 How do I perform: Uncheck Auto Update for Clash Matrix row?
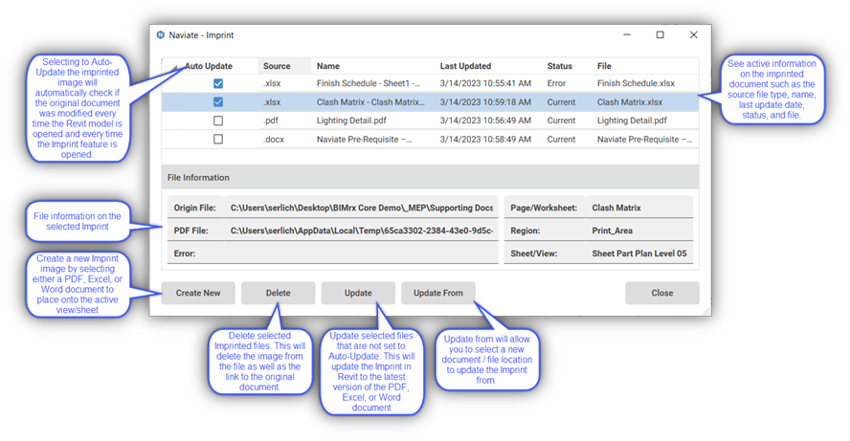pyautogui.click(x=218, y=102)
